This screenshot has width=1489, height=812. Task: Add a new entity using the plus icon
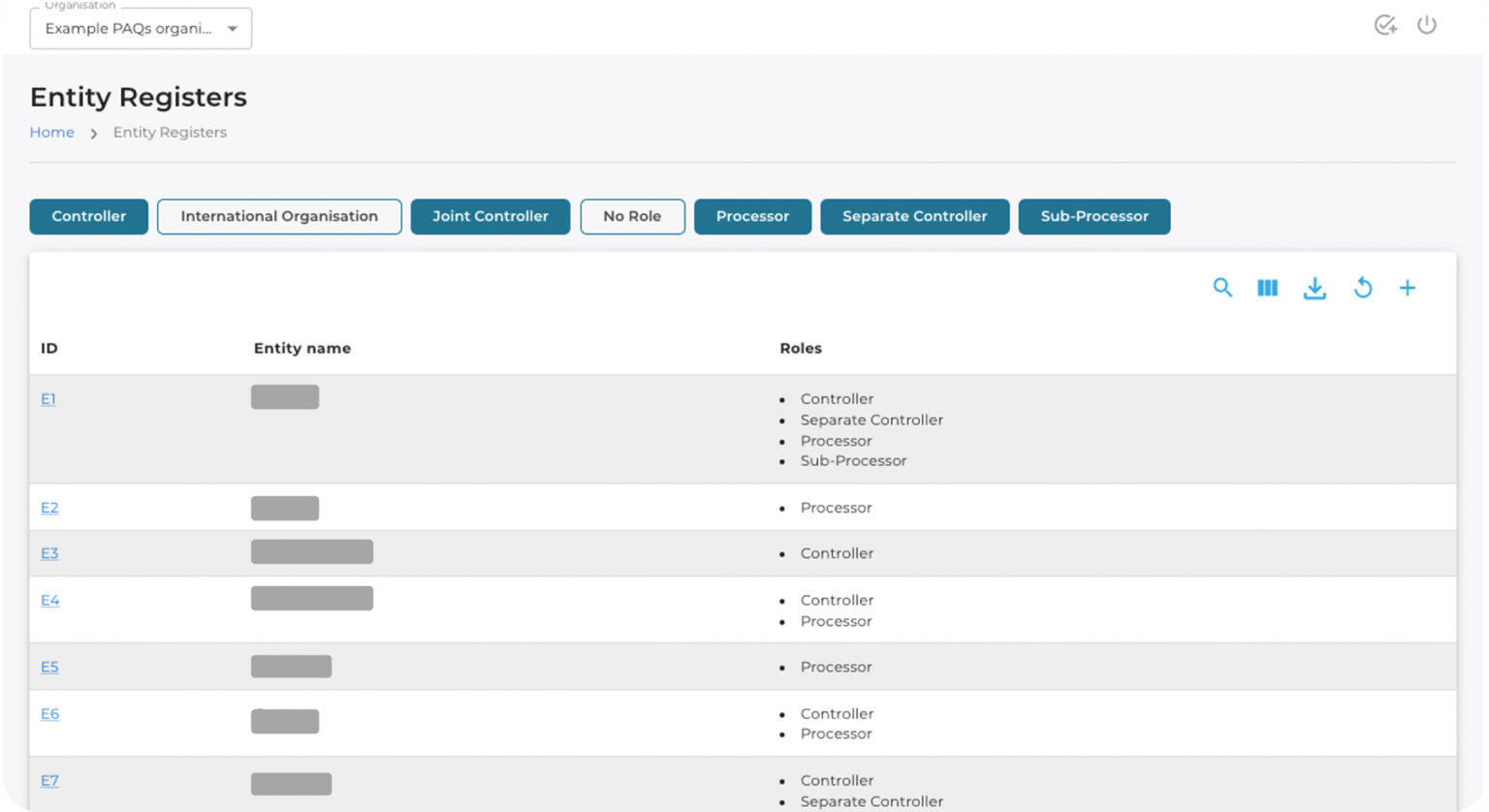click(1408, 288)
